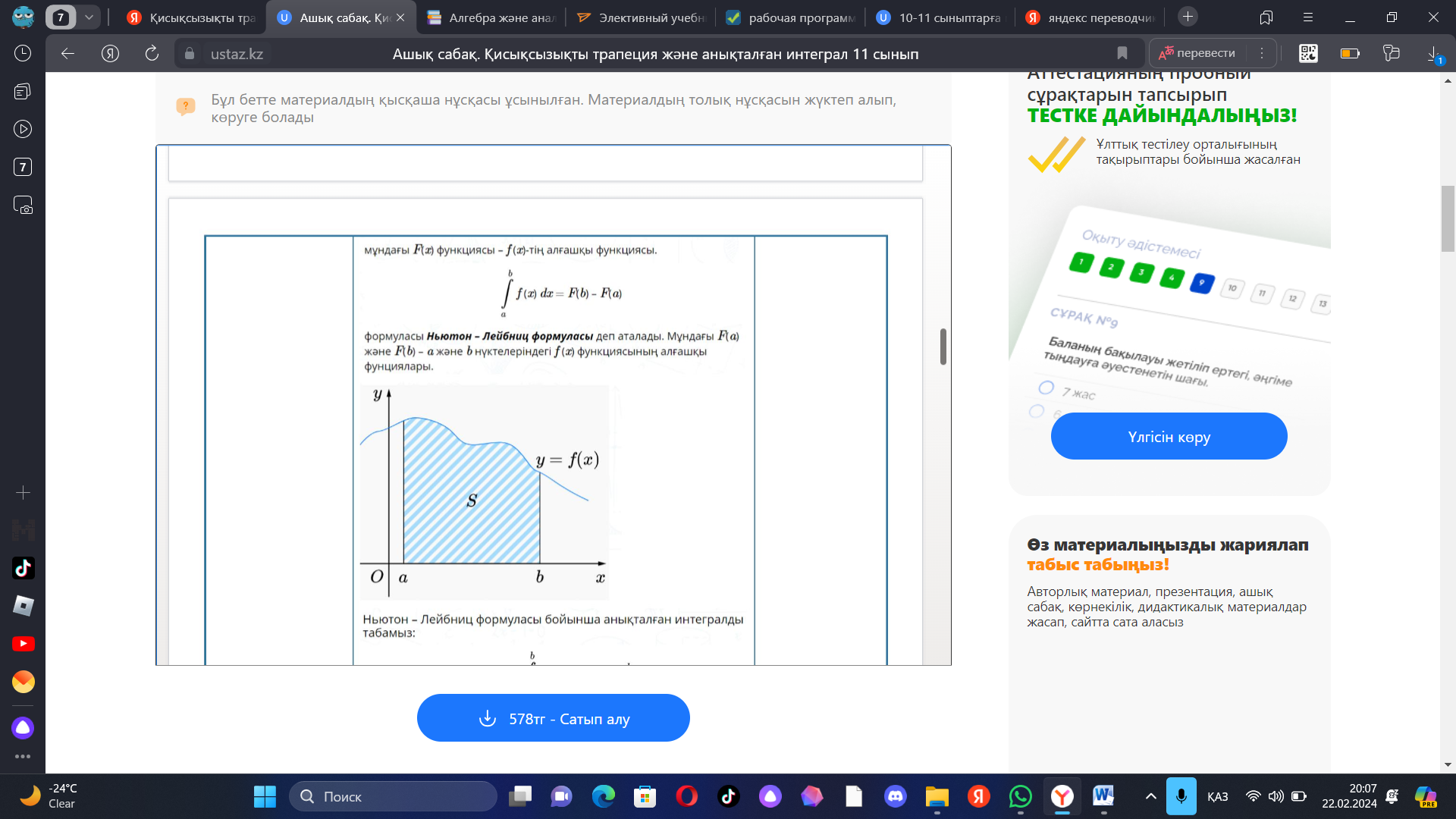Select the second answer radio button below 7 жас
Viewport: 1456px width, 819px height.
[x=1037, y=411]
